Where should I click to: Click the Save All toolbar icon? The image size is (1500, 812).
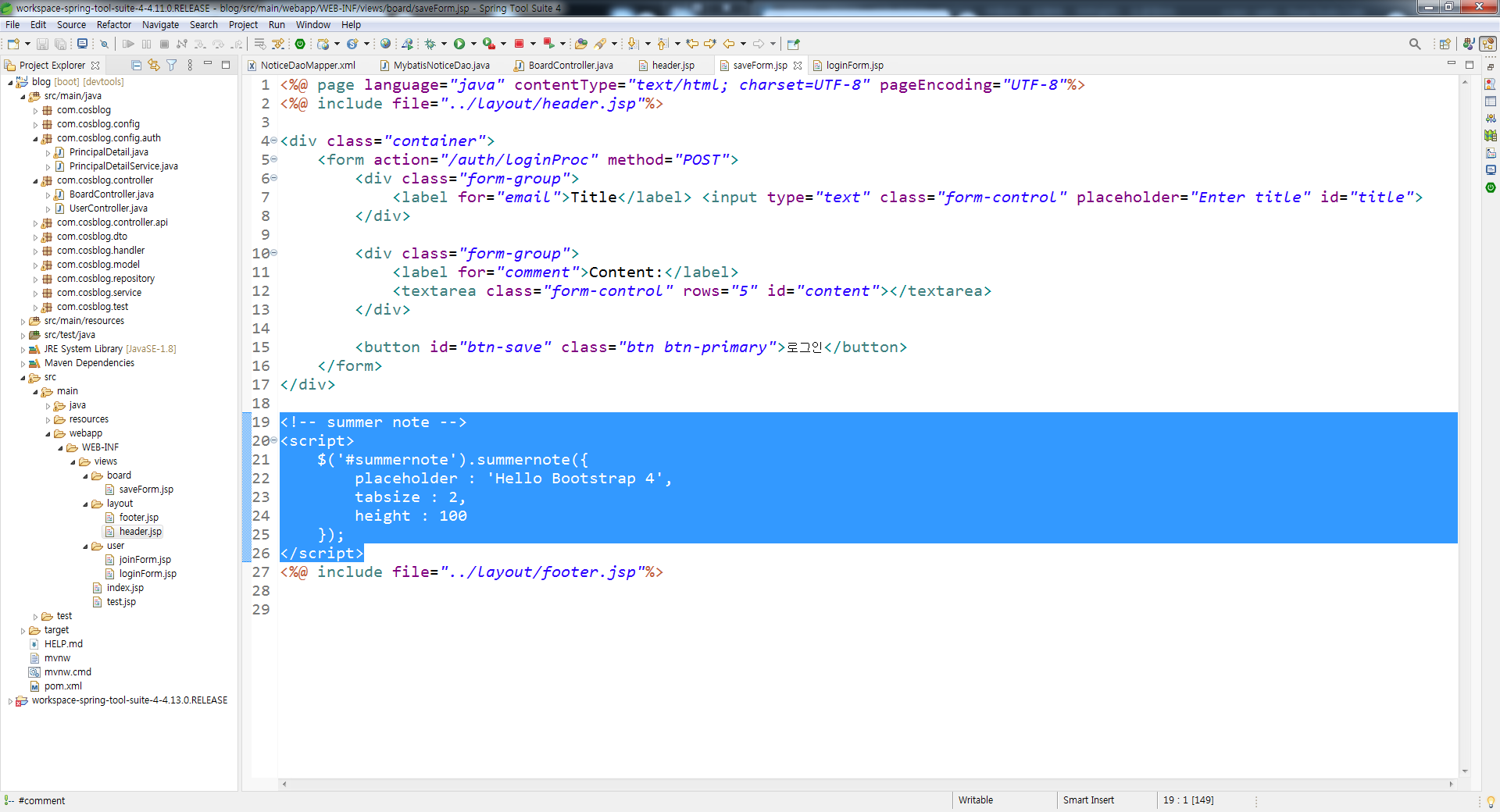[x=59, y=45]
